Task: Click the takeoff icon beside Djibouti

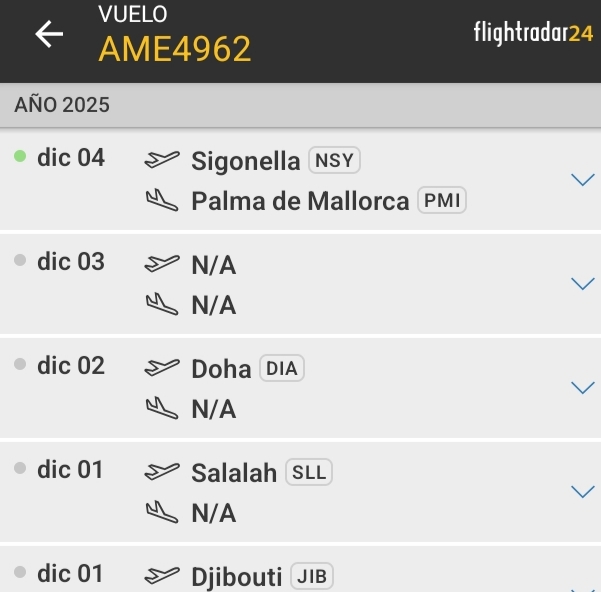Action: [x=162, y=576]
